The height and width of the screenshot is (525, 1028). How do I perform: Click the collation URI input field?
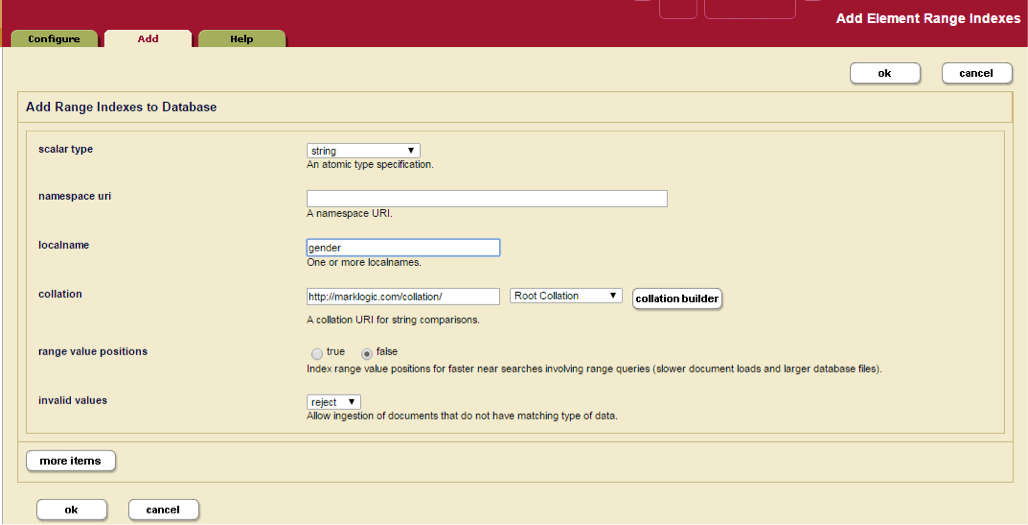pos(403,296)
